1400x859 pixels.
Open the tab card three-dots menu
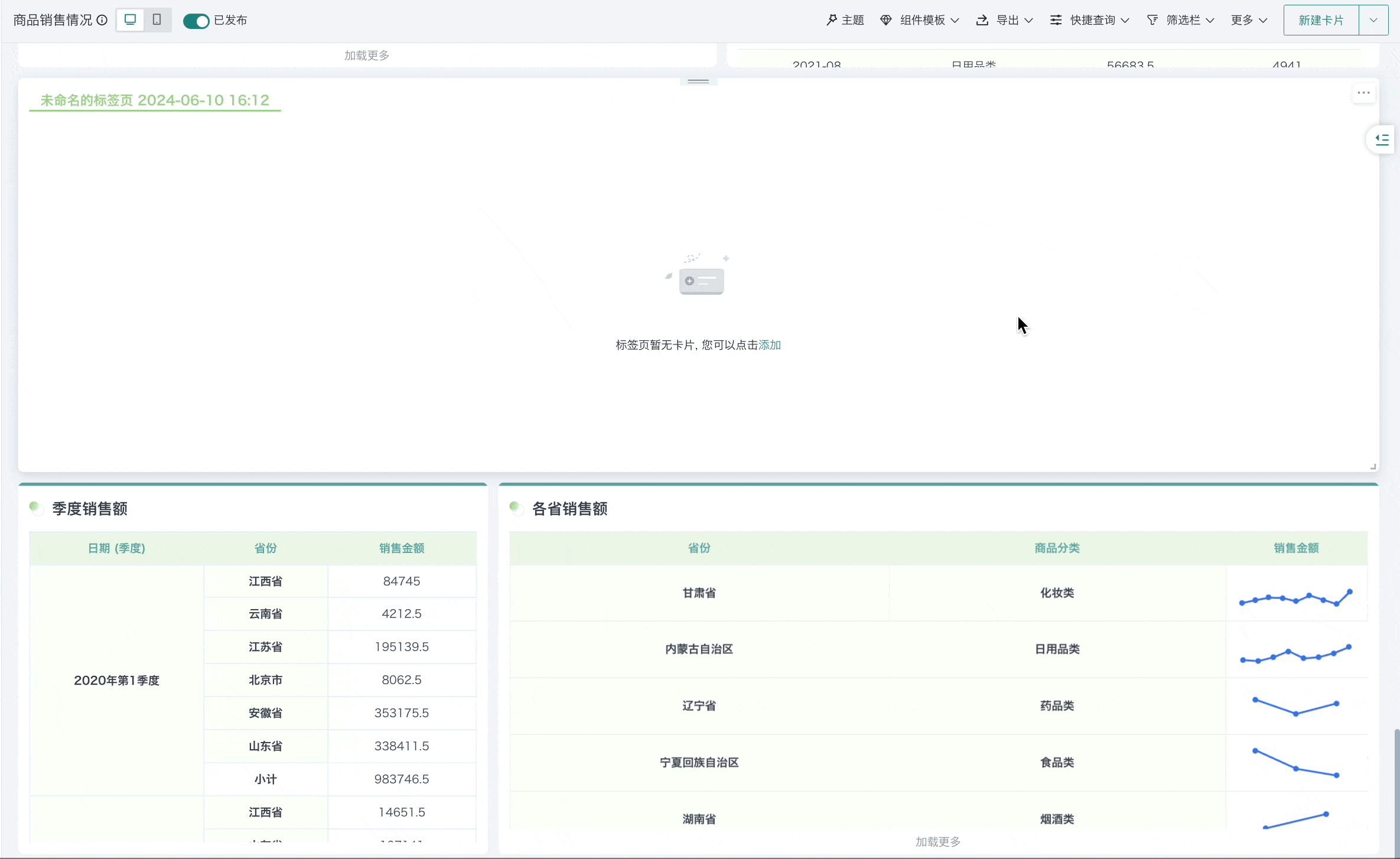(1363, 93)
